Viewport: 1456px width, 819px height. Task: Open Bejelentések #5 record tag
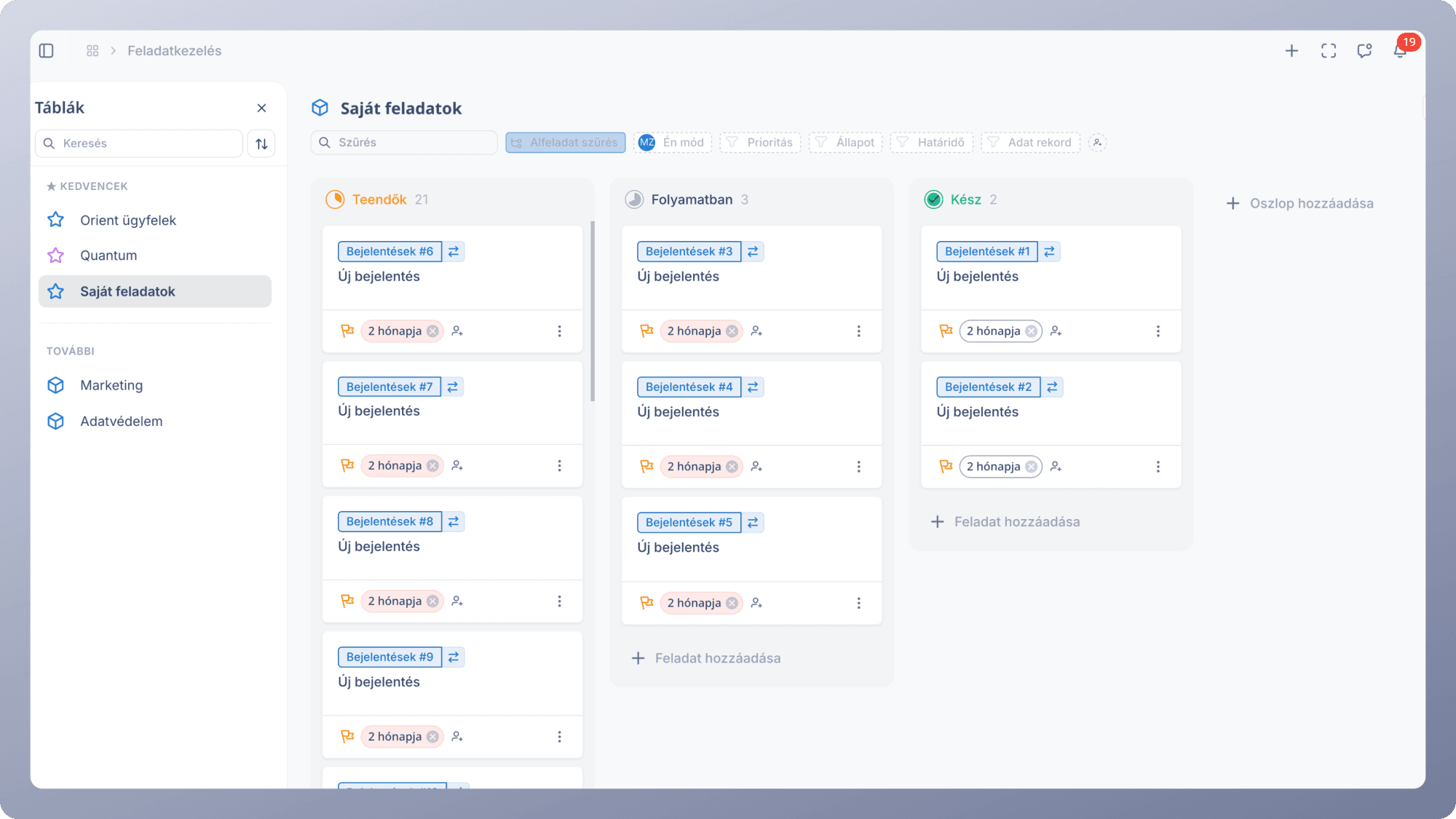pyautogui.click(x=689, y=523)
